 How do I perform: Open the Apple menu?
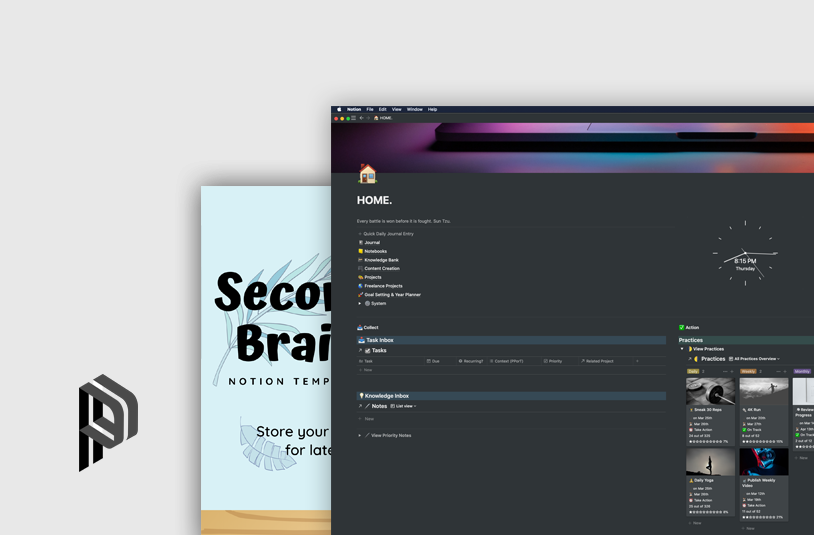pyautogui.click(x=339, y=109)
